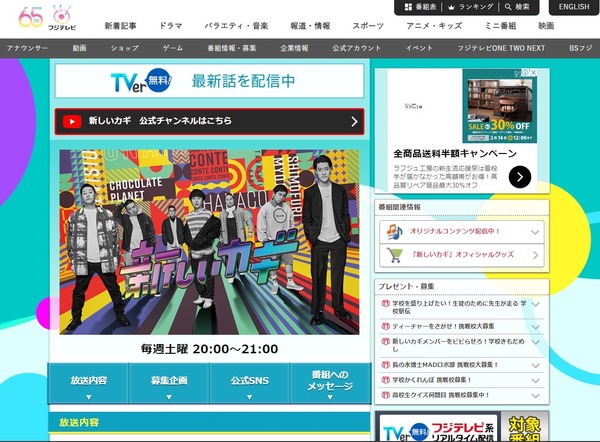The image size is (600, 442).
Task: Click the TVer logo in bottom right banner
Action: tap(406, 432)
